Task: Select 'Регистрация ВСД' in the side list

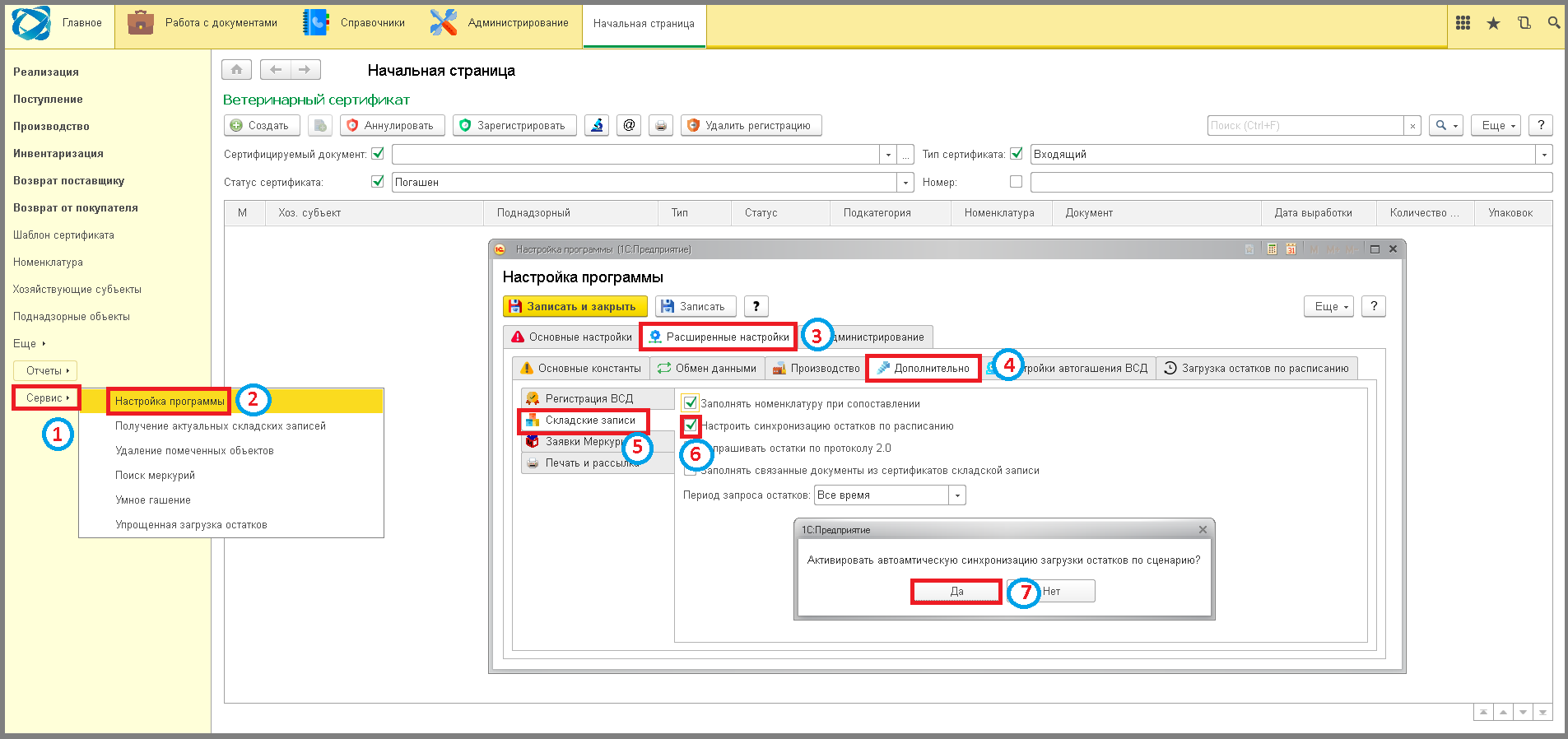Action: 589,399
